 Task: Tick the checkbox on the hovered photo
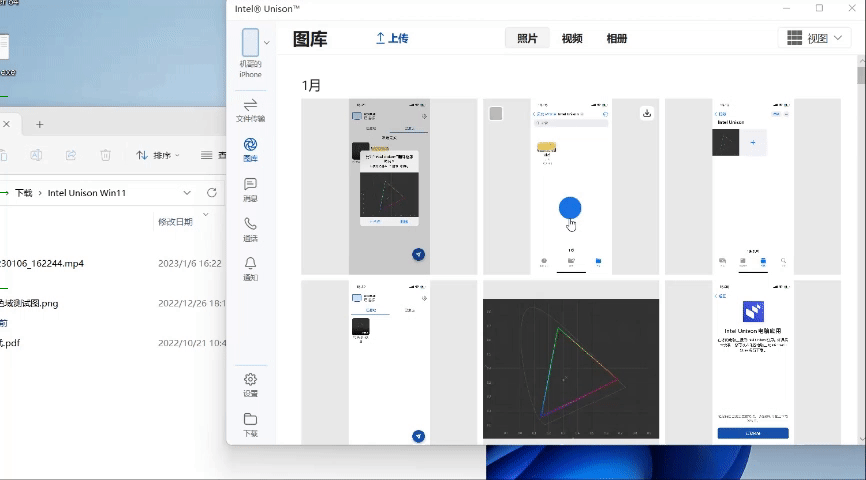(x=496, y=113)
